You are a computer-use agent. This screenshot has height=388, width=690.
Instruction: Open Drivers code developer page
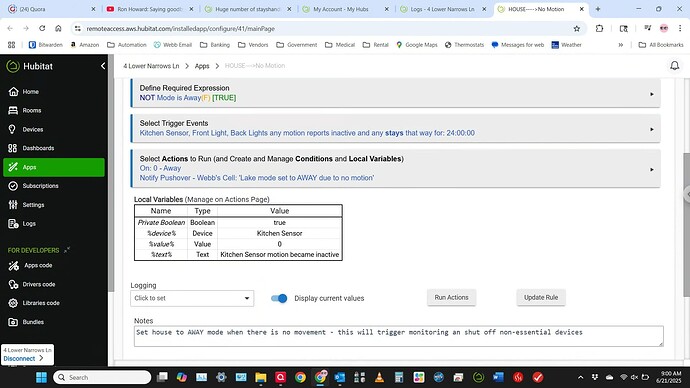[32, 284]
